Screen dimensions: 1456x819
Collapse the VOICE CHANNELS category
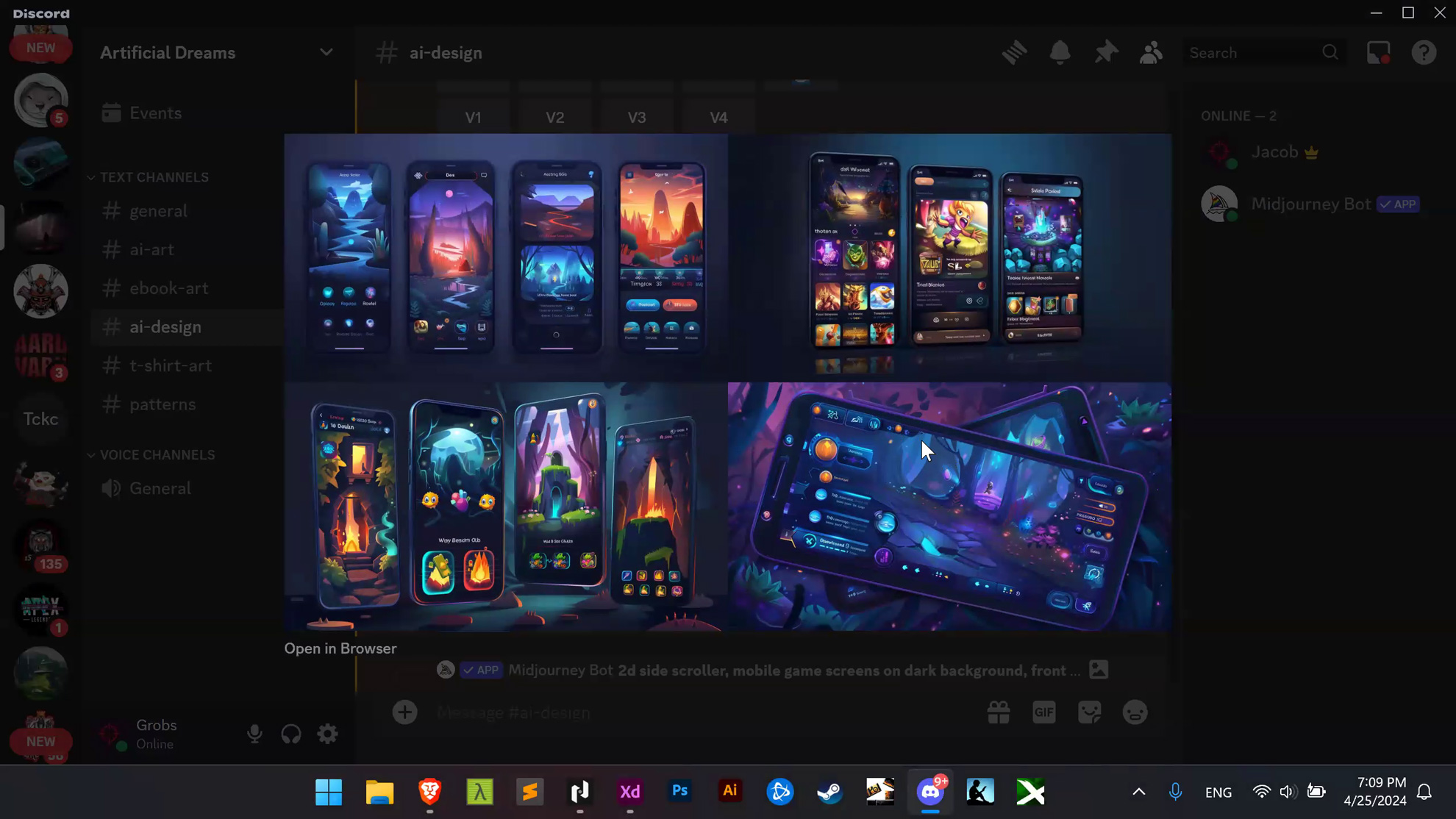[x=152, y=455]
